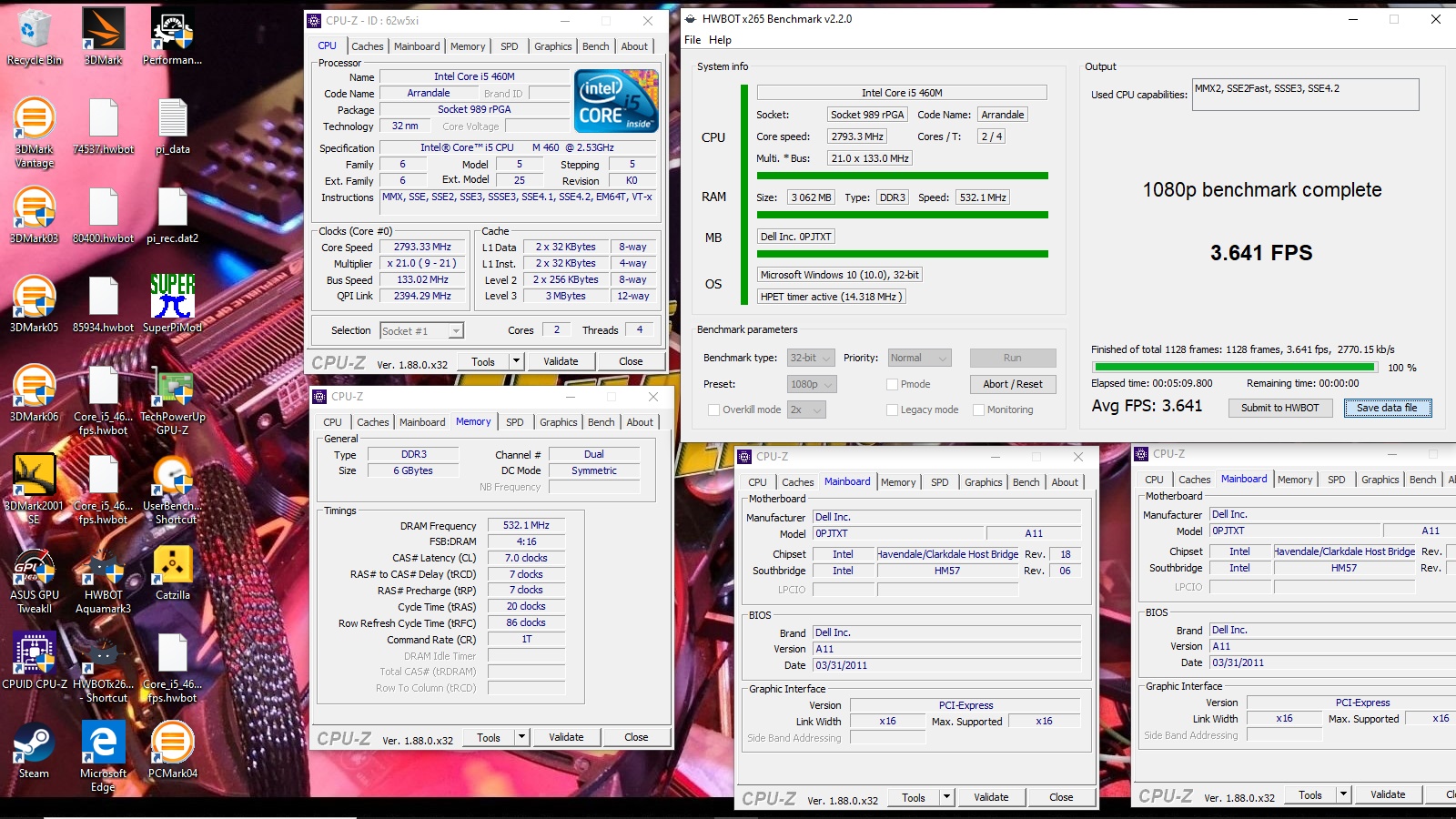The image size is (1456, 819).
Task: Open the Steam desktop icon
Action: click(35, 751)
